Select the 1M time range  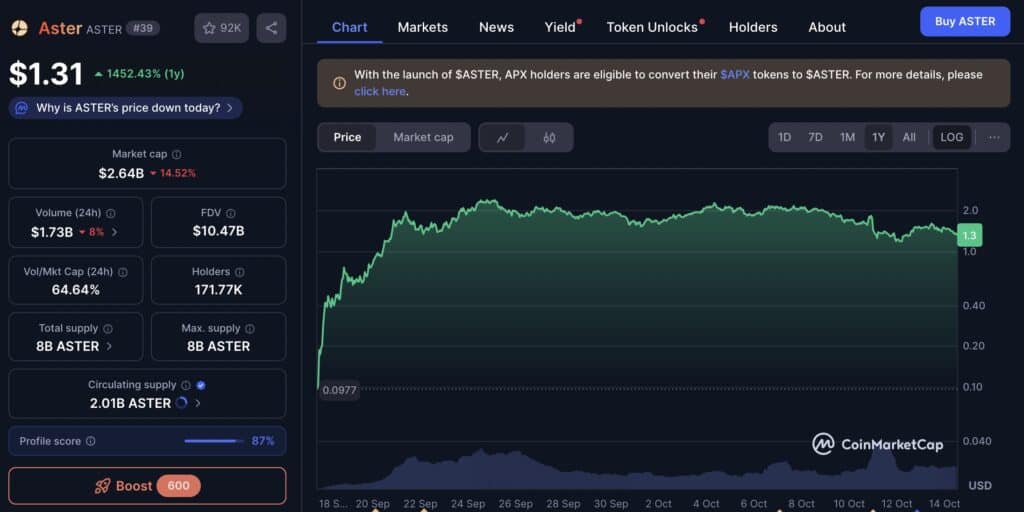click(847, 137)
